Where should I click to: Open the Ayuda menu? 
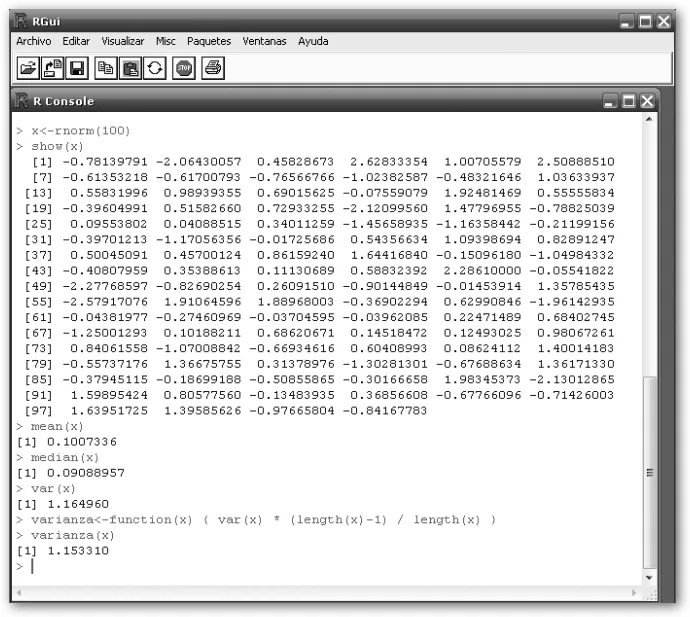pyautogui.click(x=313, y=41)
